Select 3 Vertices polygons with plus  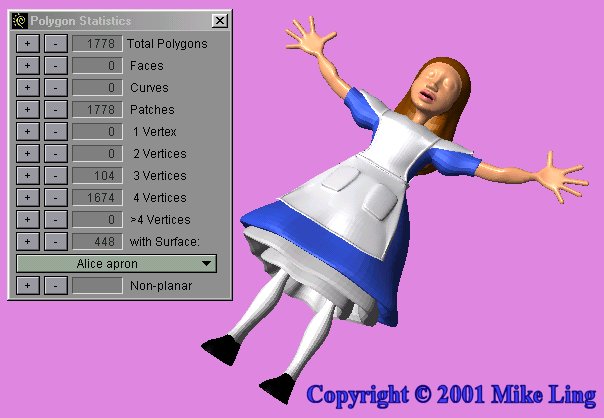pyautogui.click(x=29, y=176)
